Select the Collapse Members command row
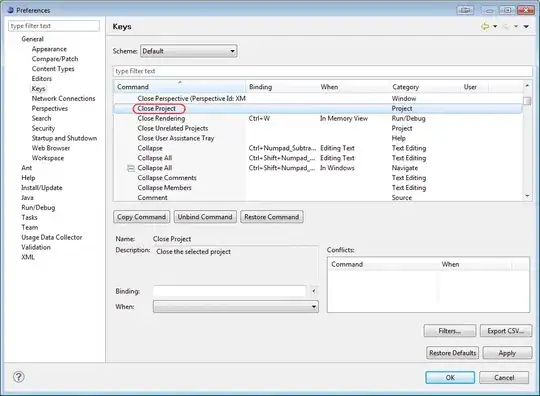The height and width of the screenshot is (396, 540). pyautogui.click(x=318, y=188)
